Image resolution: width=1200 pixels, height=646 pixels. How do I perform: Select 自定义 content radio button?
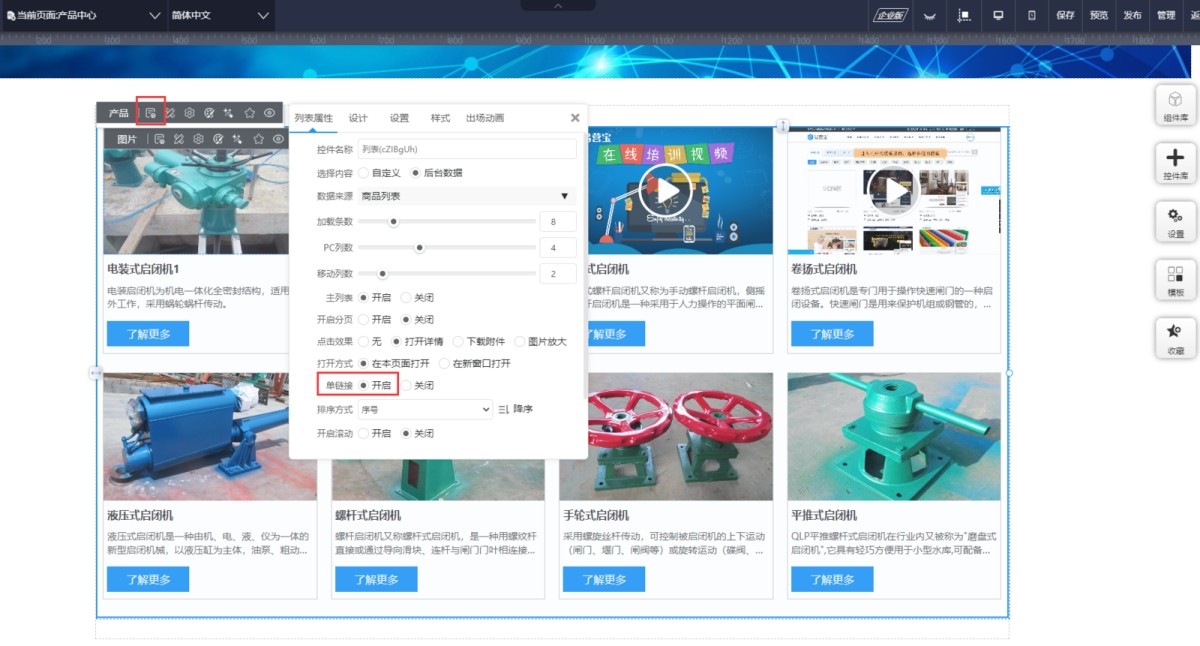[x=364, y=173]
